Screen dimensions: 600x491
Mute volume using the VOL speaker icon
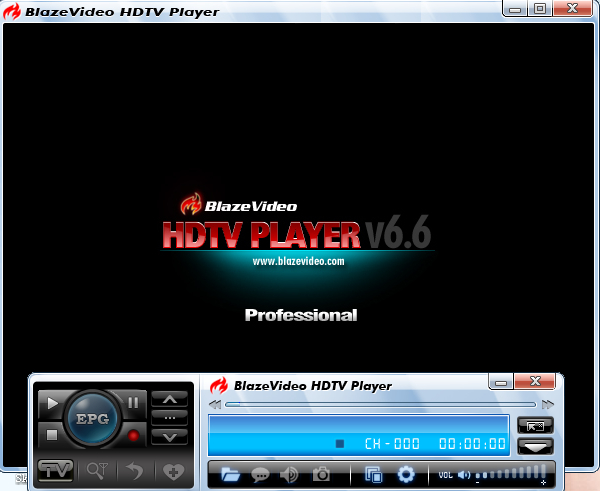click(x=464, y=475)
